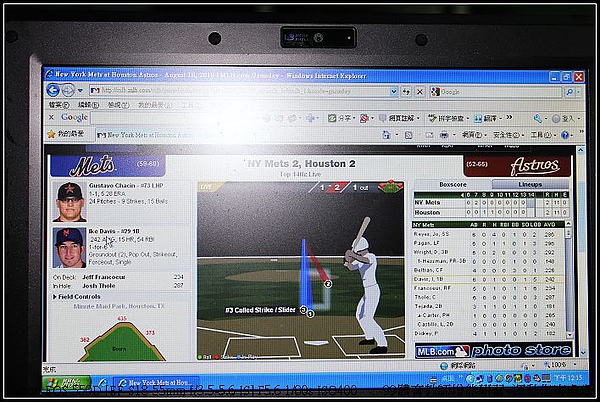
Task: Switch to the Boxscore tab
Action: click(453, 184)
